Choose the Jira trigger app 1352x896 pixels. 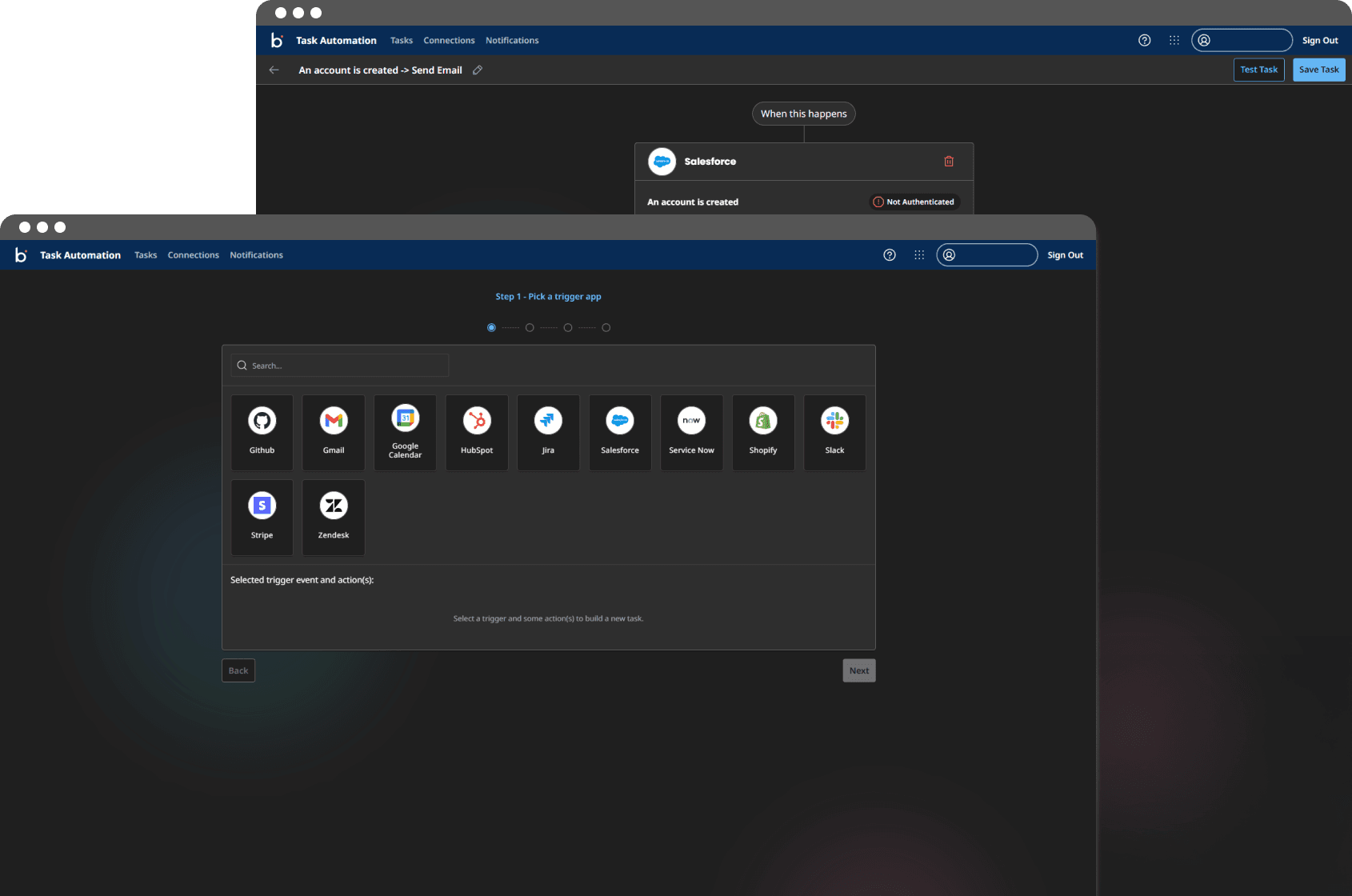tap(548, 432)
